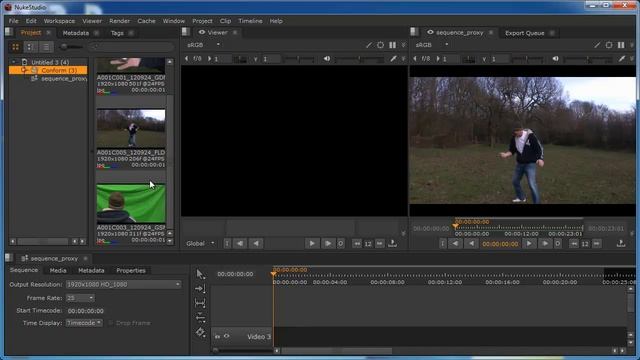Open the sRGB colorspace dropdown in the left Viewer
The width and height of the screenshot is (640, 360).
pos(203,45)
